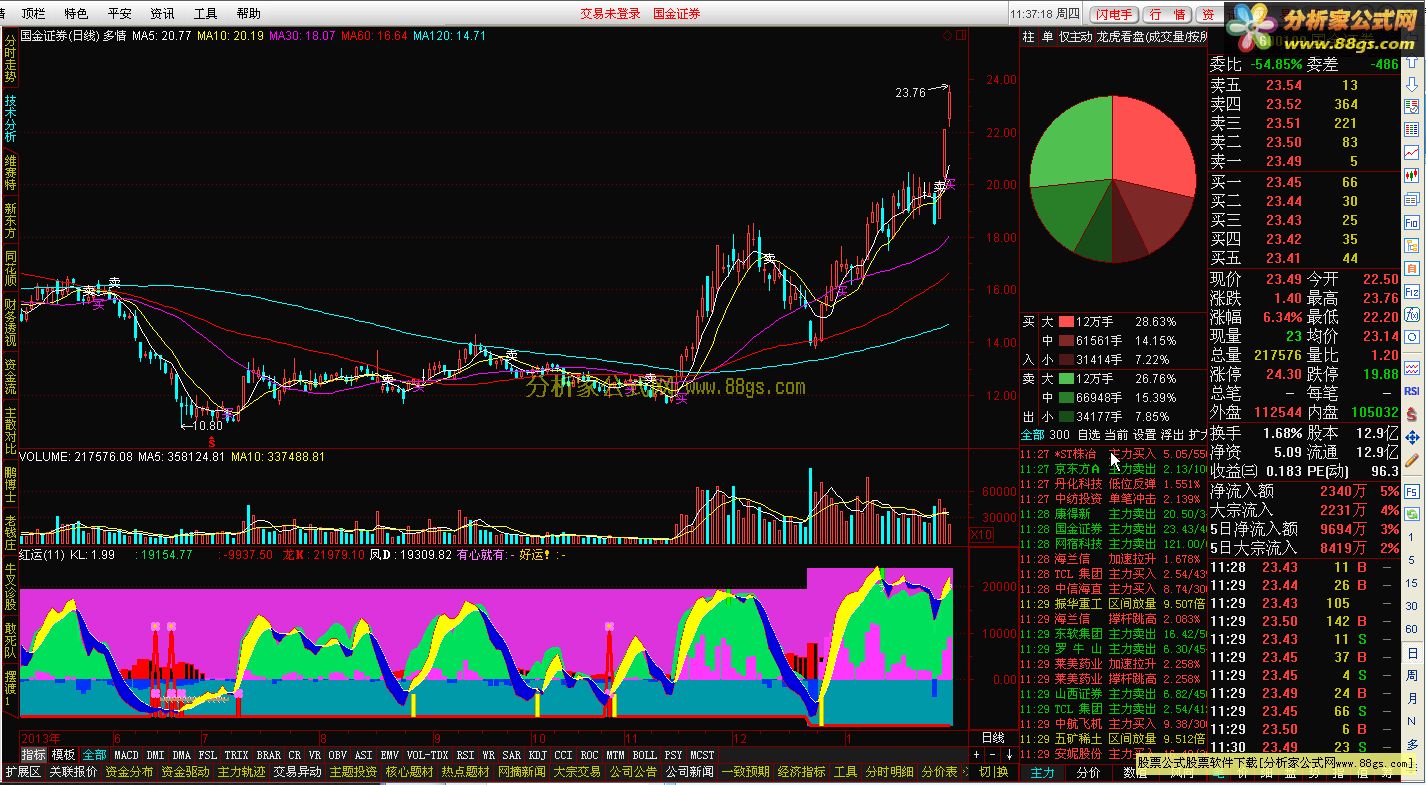Click the 切换 button at bottom
1426x785 pixels.
tap(993, 772)
